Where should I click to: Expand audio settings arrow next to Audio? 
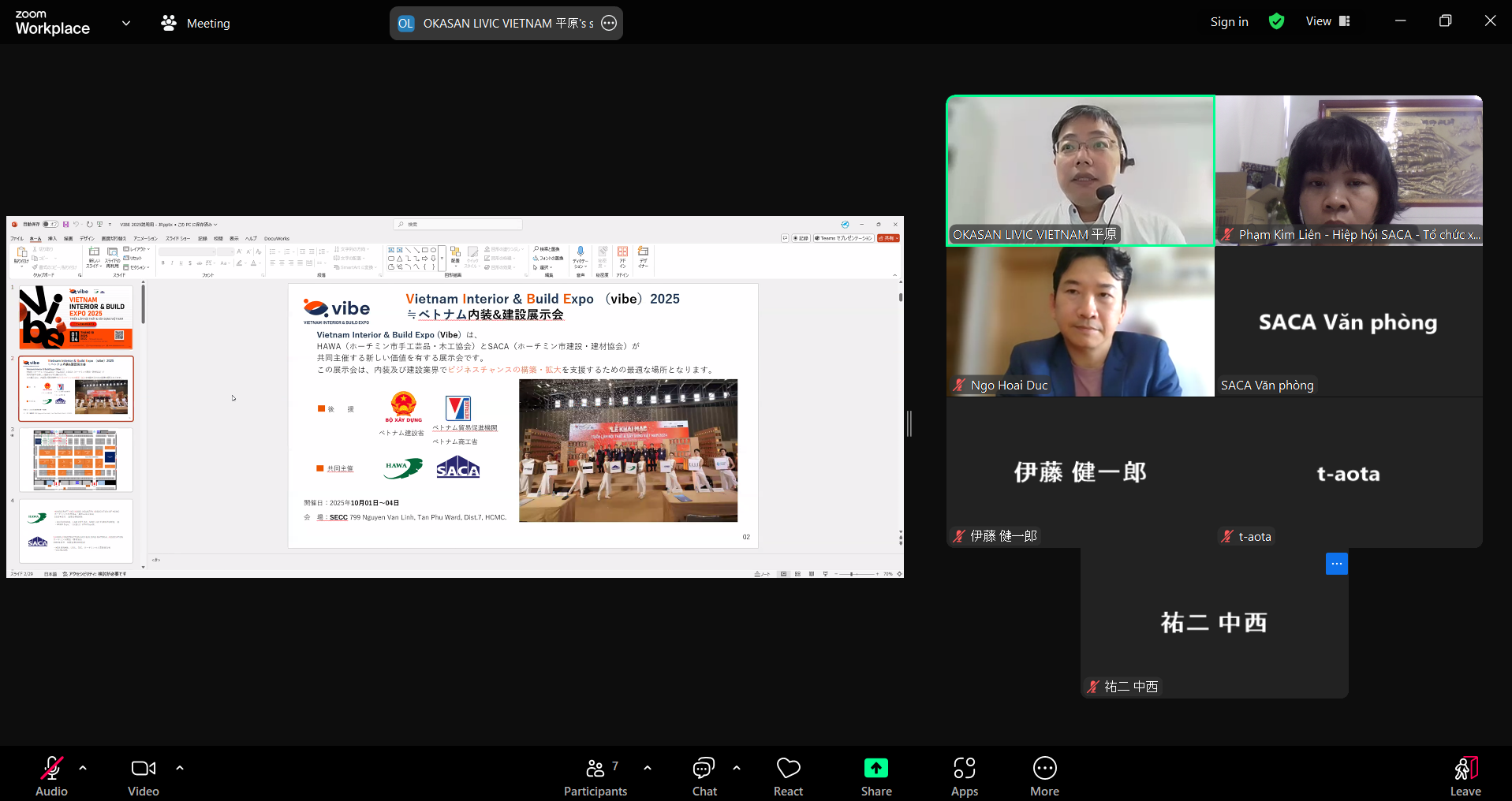coord(83,767)
